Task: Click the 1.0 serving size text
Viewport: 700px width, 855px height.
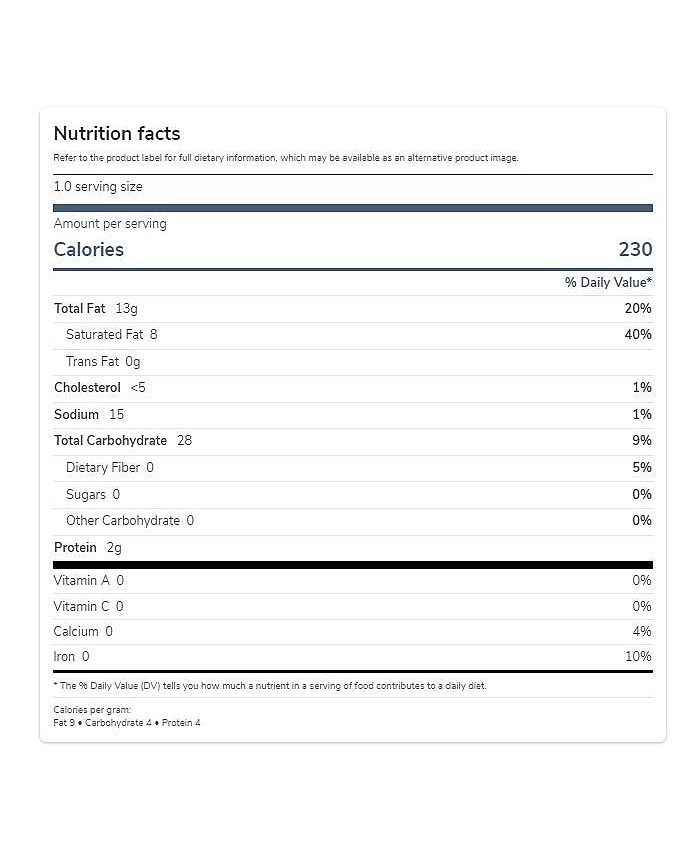Action: pyautogui.click(x=98, y=187)
